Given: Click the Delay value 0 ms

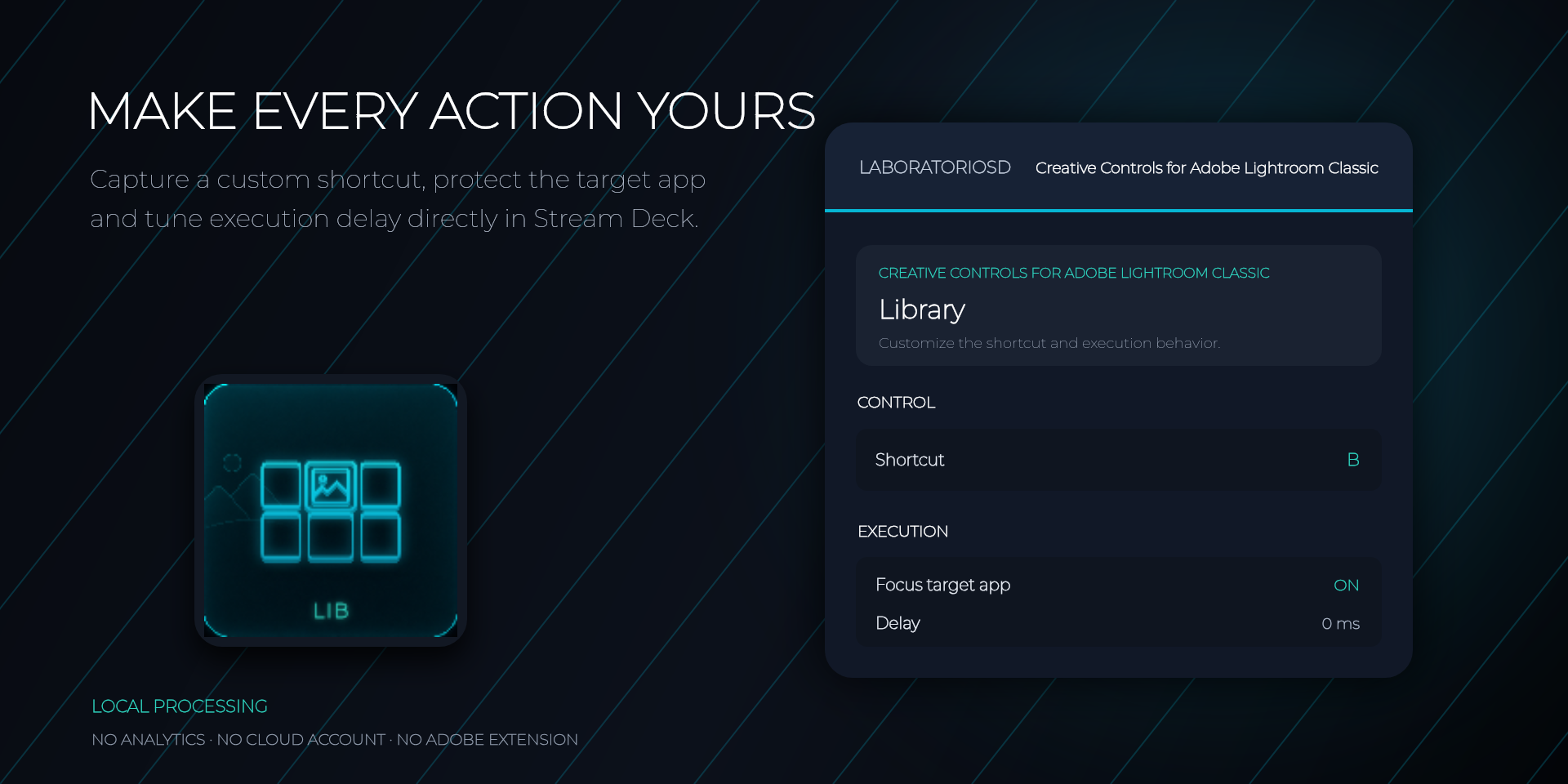Looking at the screenshot, I should [x=1340, y=623].
